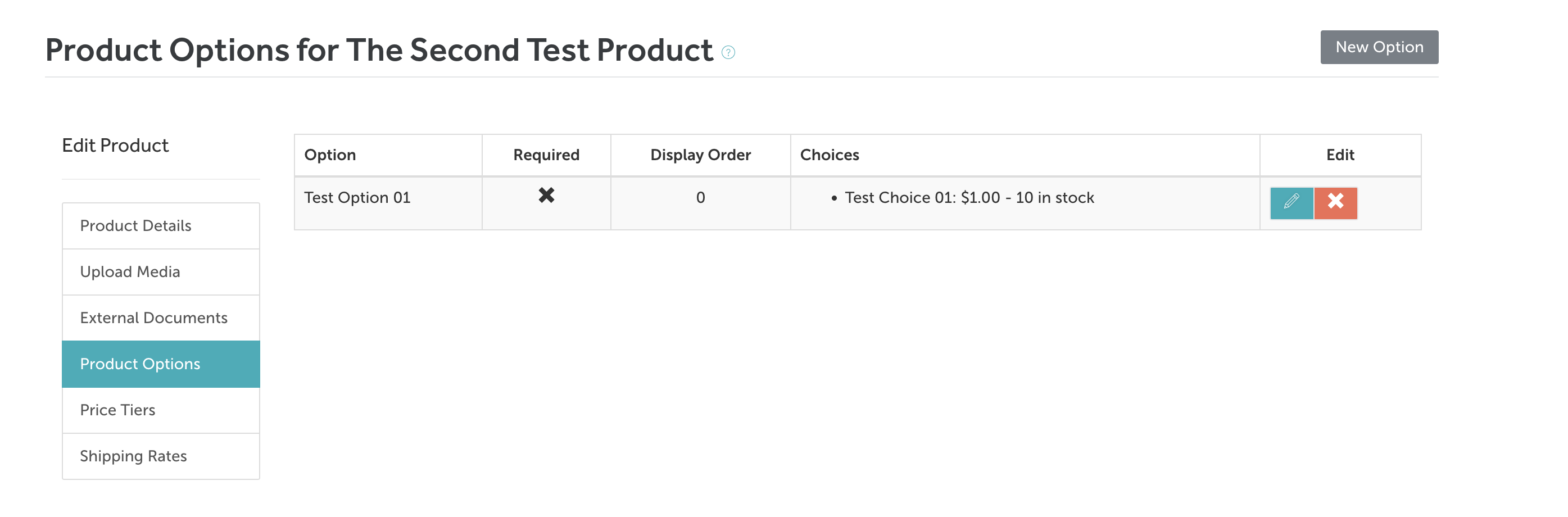Click the Display Order column header
Screen dimensions: 1568x517
pos(700,155)
